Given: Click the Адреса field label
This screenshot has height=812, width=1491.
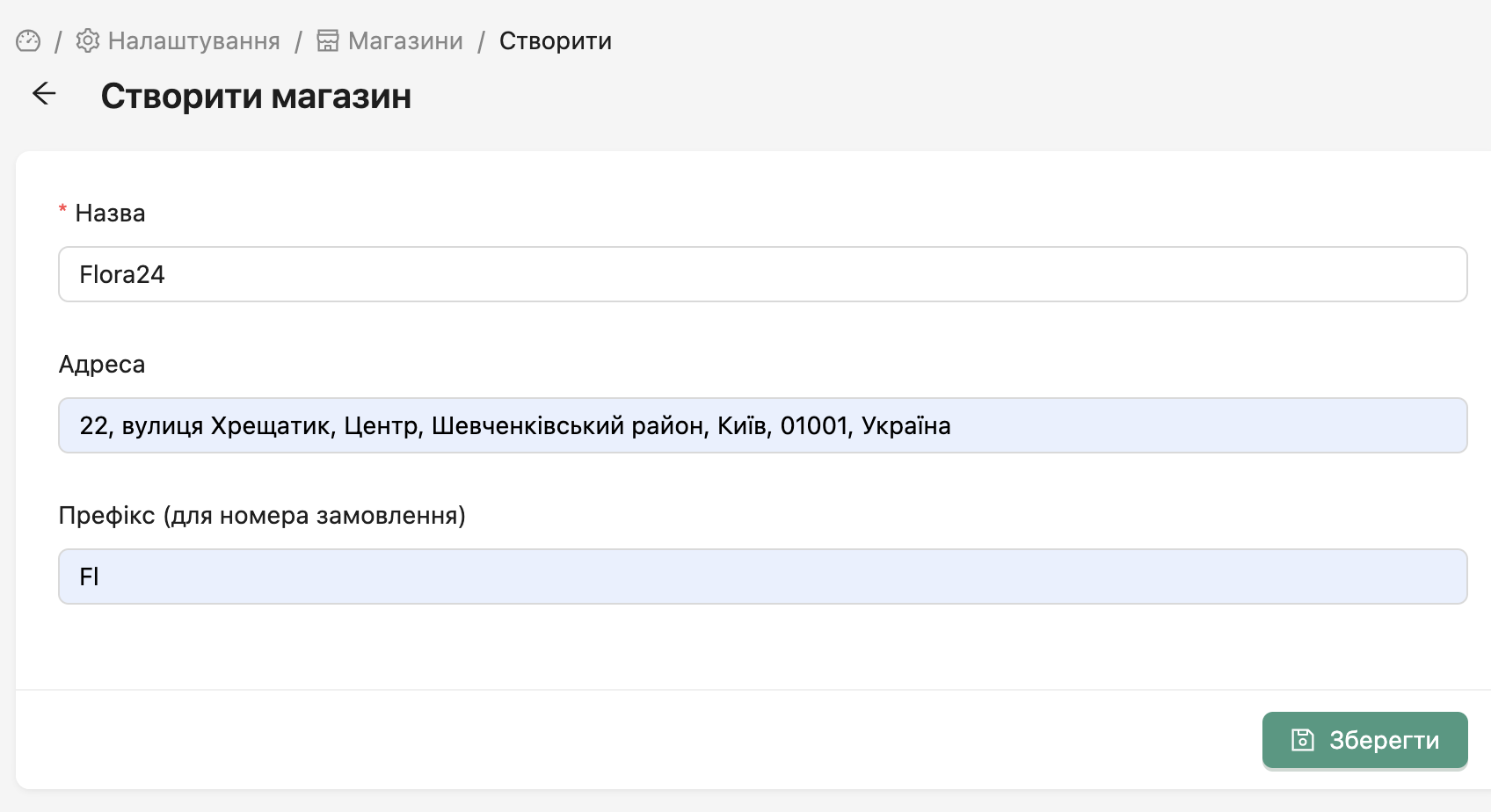Looking at the screenshot, I should pyautogui.click(x=102, y=365).
